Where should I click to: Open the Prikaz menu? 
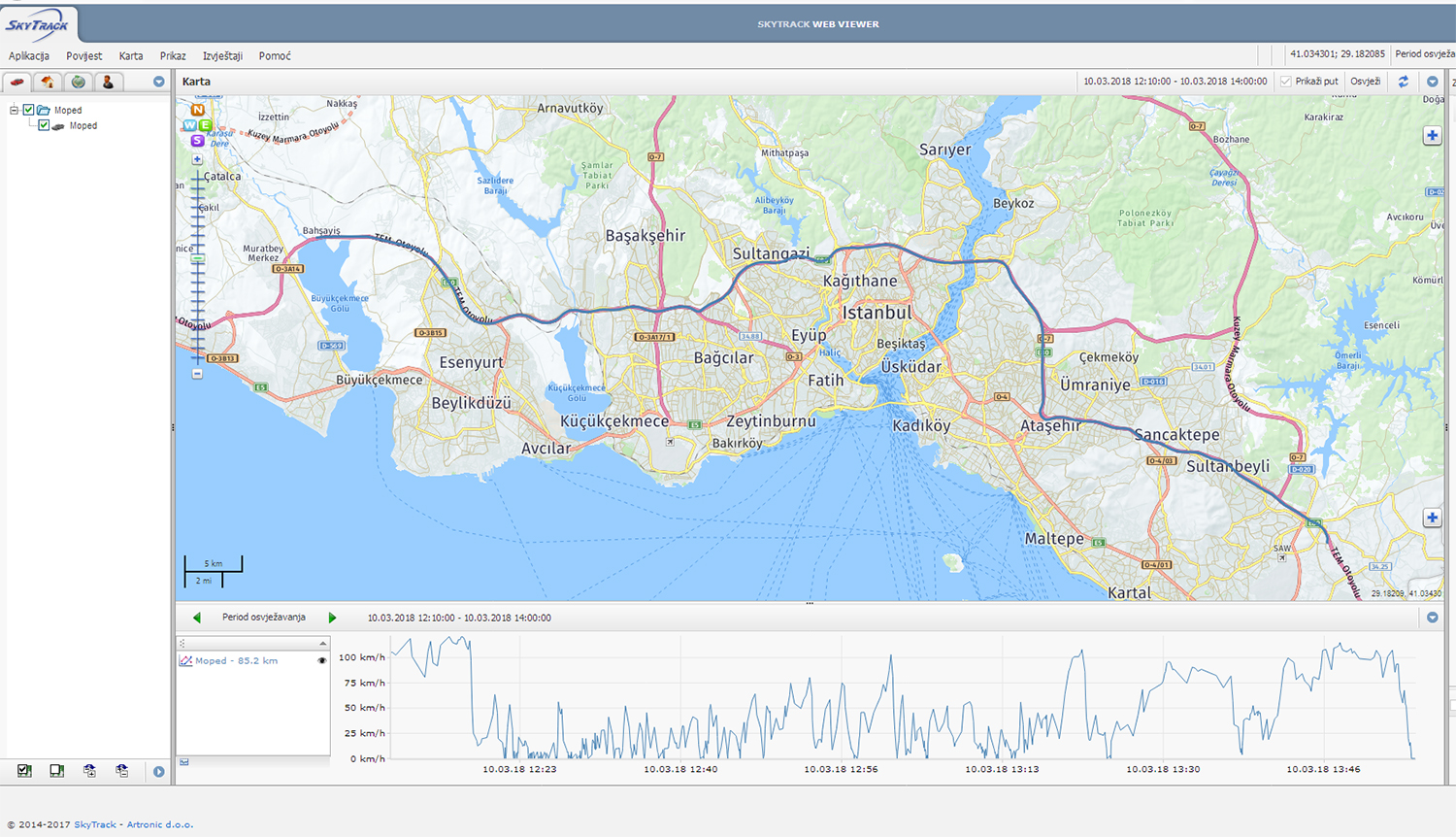tap(173, 55)
